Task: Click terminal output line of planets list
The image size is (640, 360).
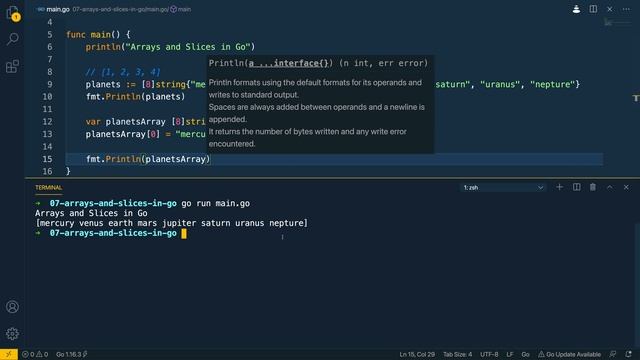Action: [171, 223]
